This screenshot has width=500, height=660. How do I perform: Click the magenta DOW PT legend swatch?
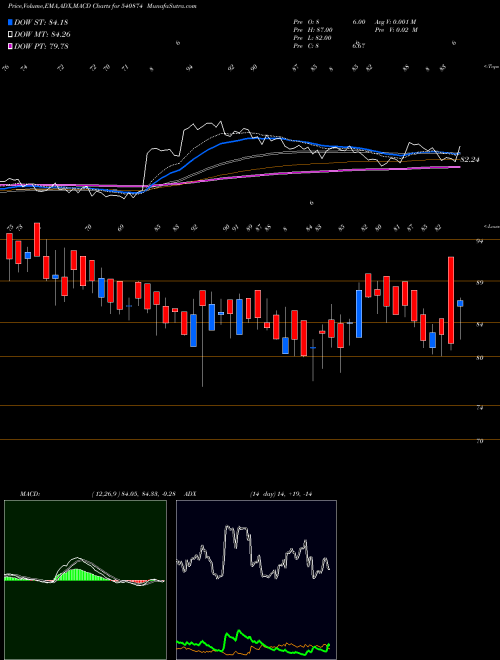click(11, 46)
